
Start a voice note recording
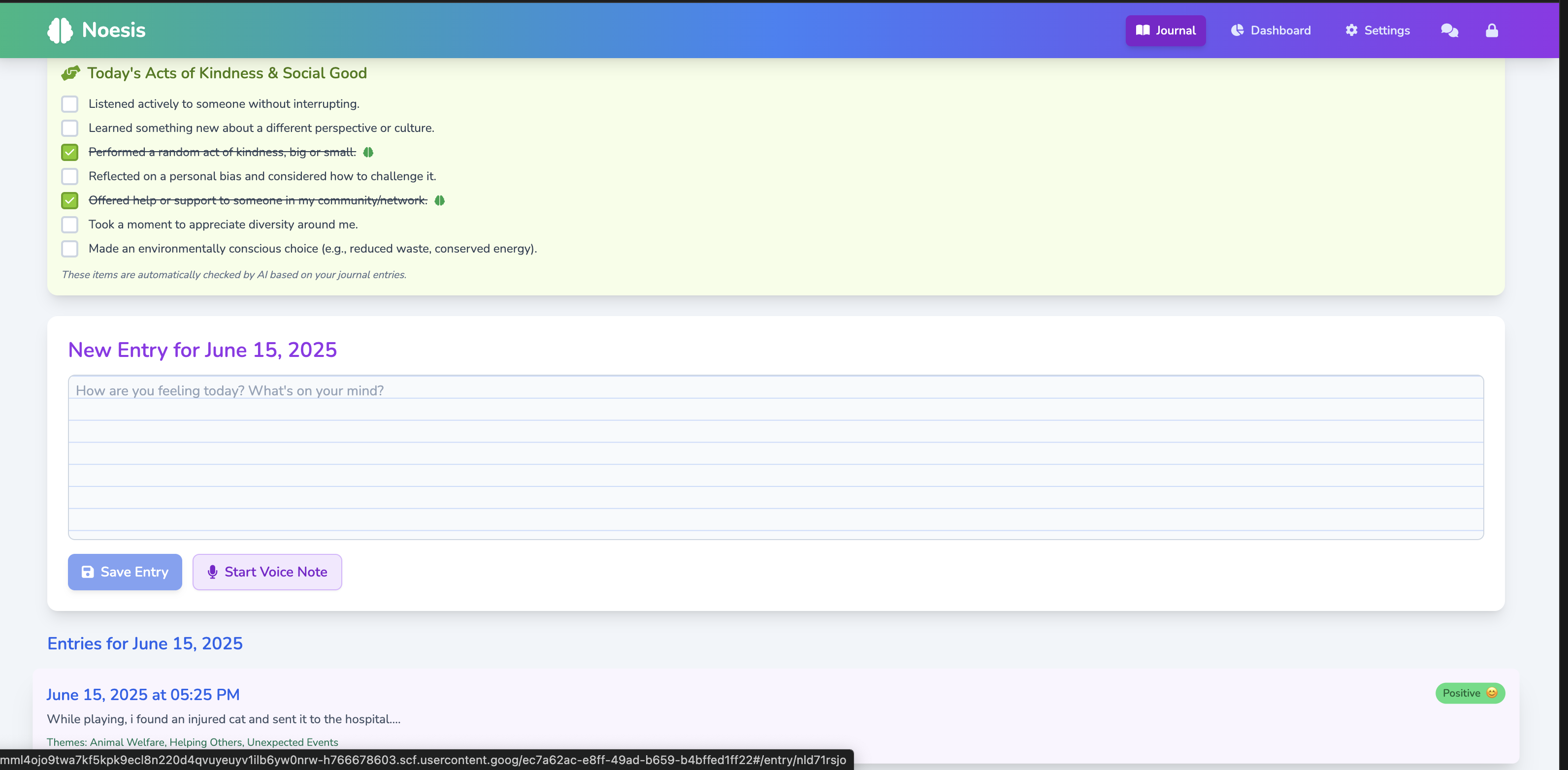click(x=267, y=572)
